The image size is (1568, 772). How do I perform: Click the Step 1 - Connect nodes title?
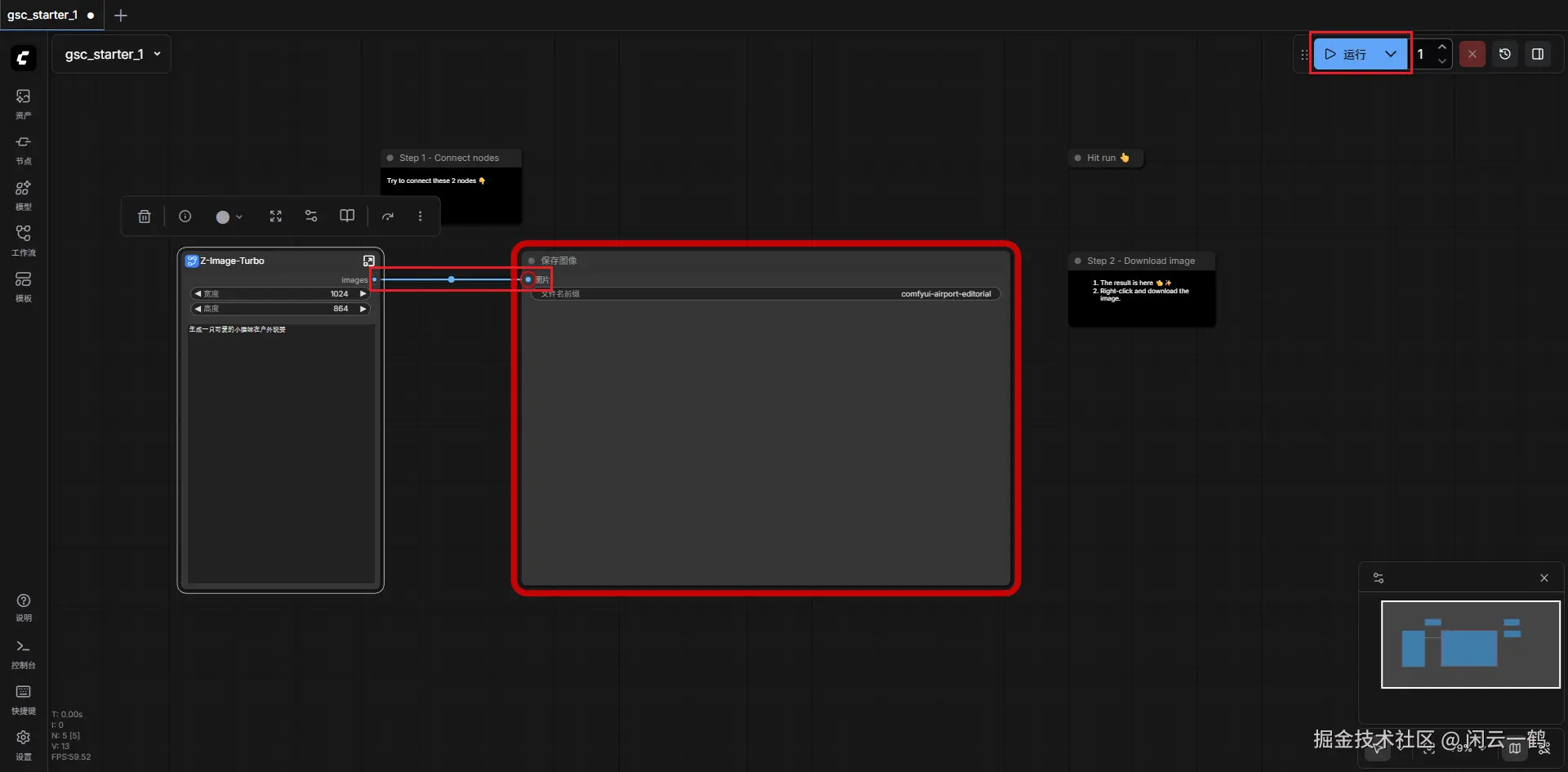coord(449,158)
